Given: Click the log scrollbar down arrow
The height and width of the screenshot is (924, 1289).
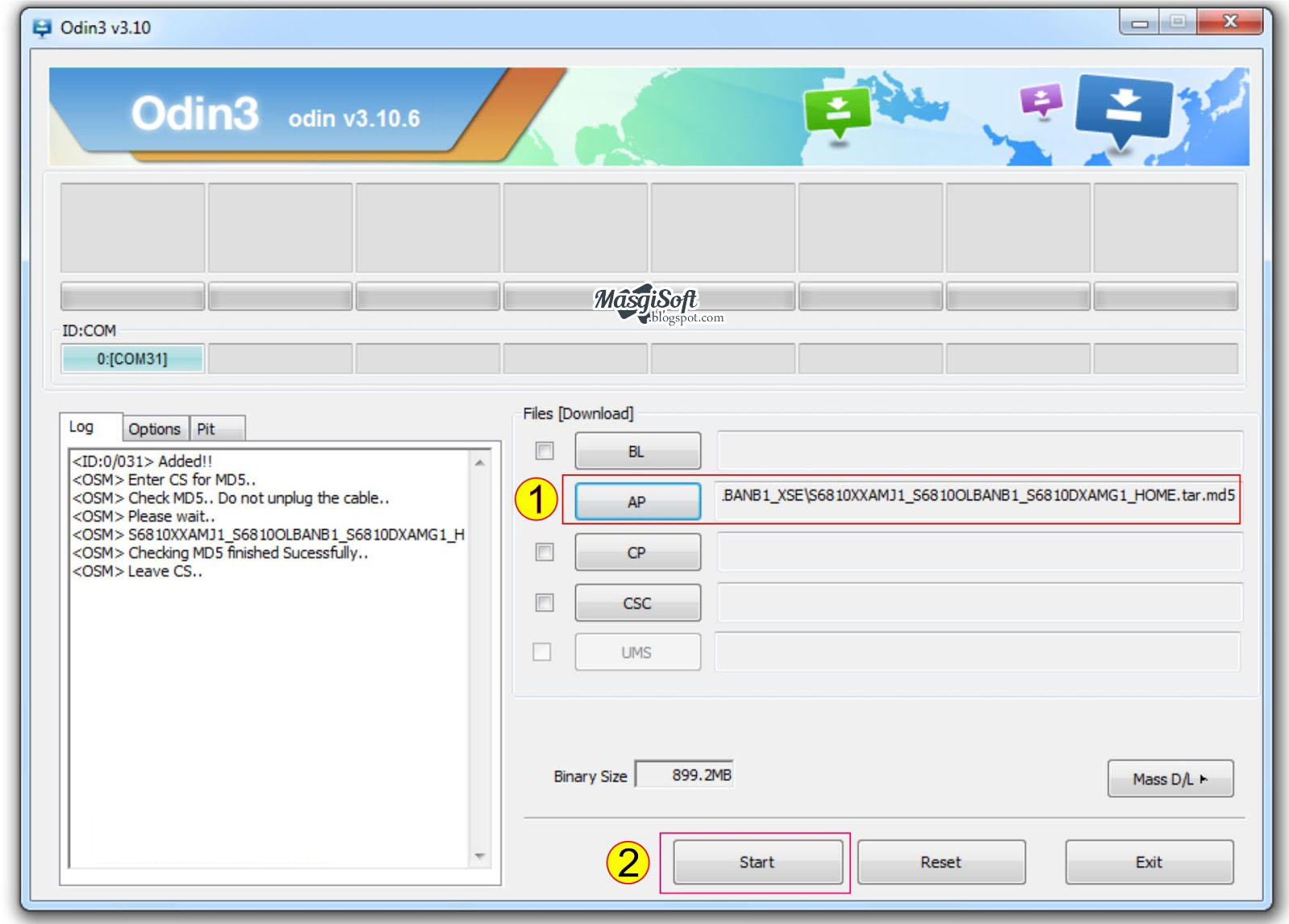Looking at the screenshot, I should 480,856.
